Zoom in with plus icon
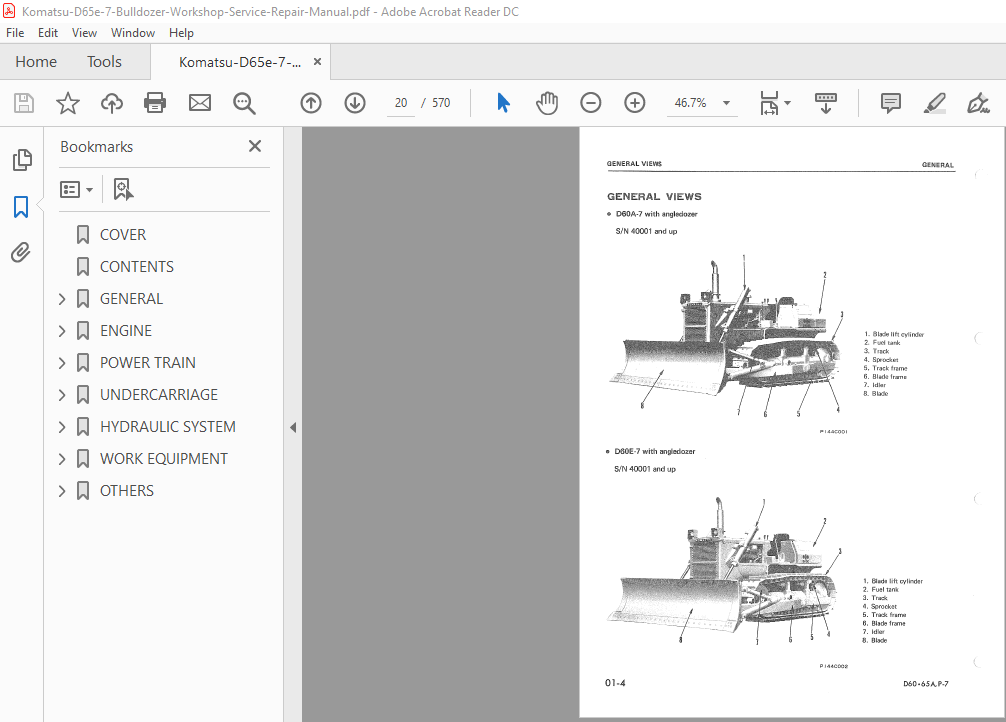 click(635, 103)
